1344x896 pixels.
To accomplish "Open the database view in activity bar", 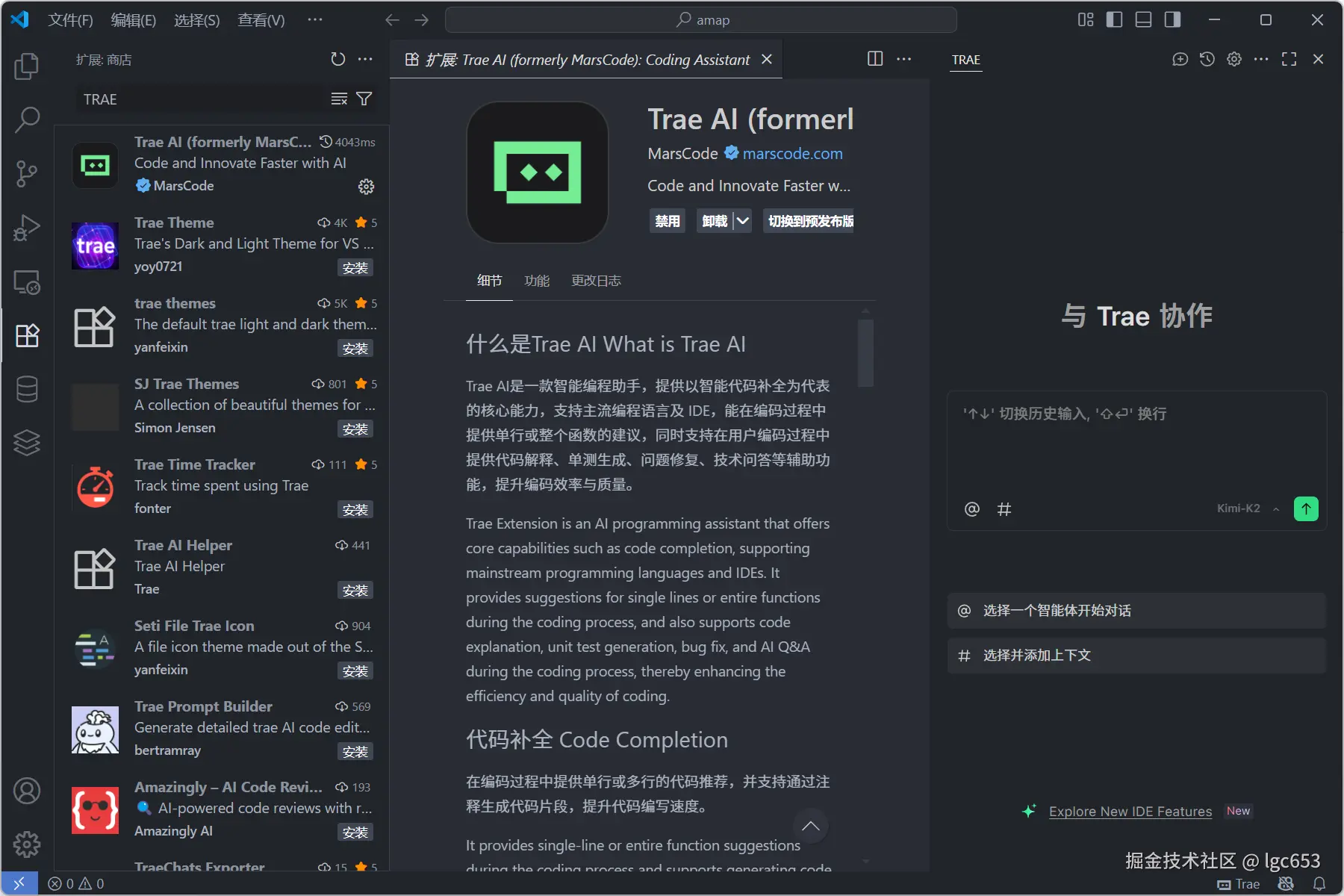I will [x=27, y=389].
